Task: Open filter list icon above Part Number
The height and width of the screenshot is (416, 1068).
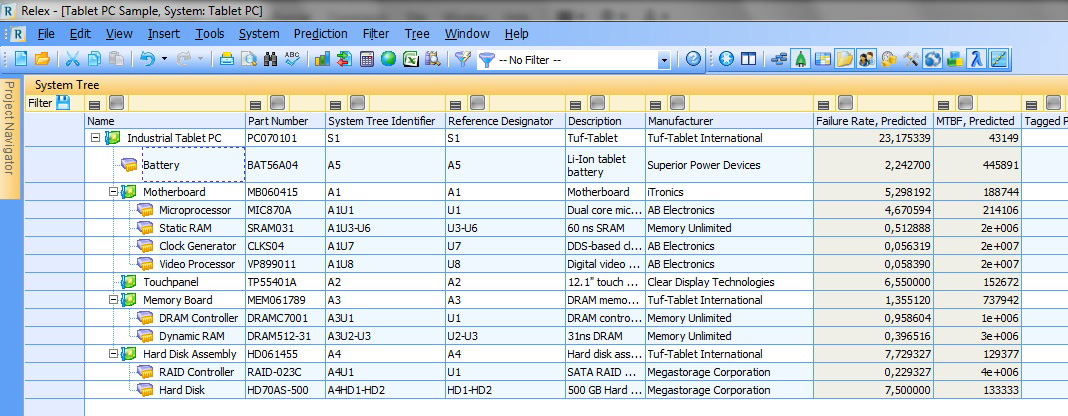Action: [x=255, y=105]
